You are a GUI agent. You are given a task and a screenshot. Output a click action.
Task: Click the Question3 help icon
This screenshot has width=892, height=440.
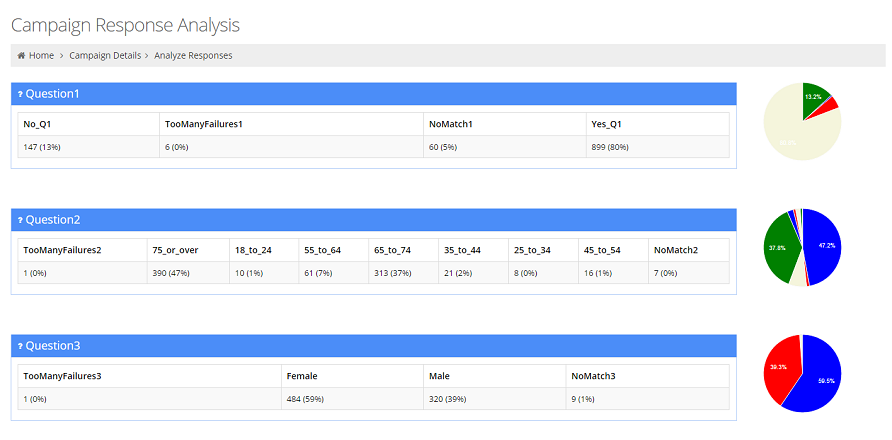tap(20, 346)
